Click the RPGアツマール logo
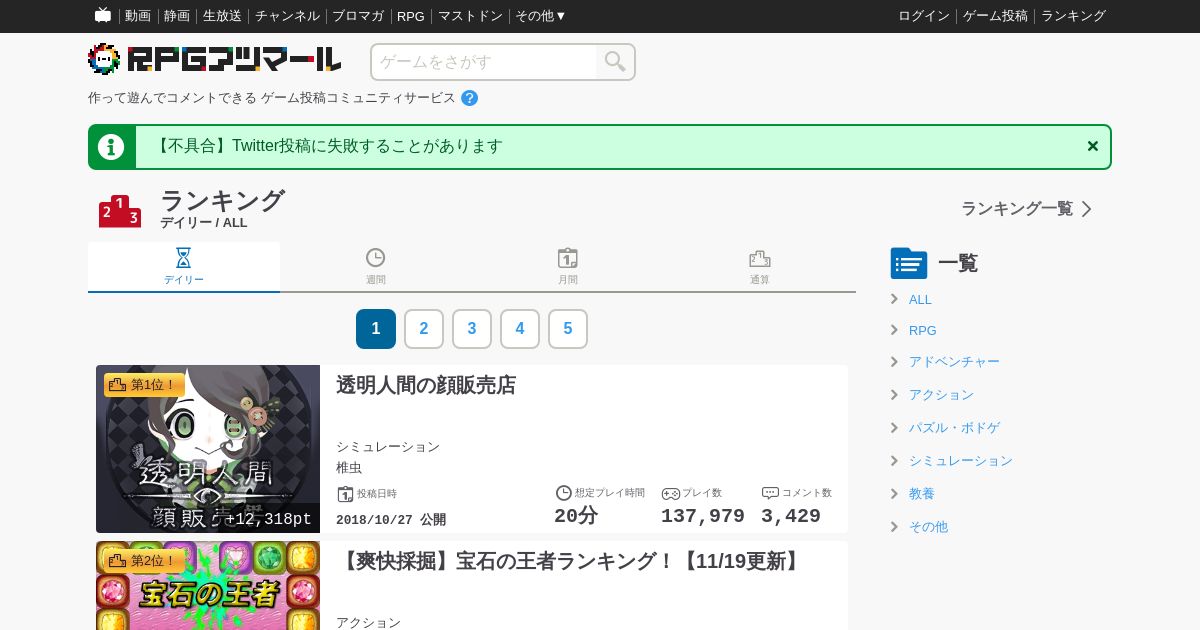 215,60
